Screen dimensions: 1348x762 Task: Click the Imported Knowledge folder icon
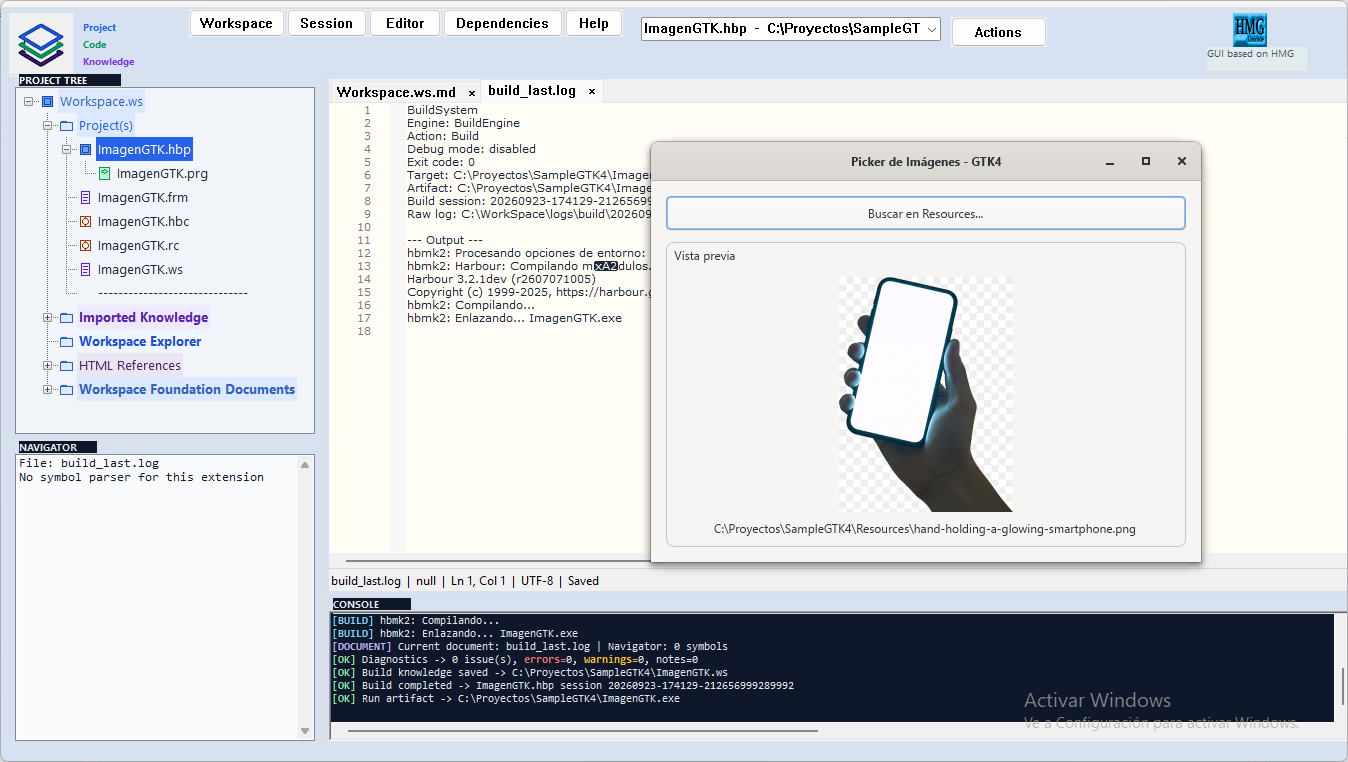tap(66, 318)
